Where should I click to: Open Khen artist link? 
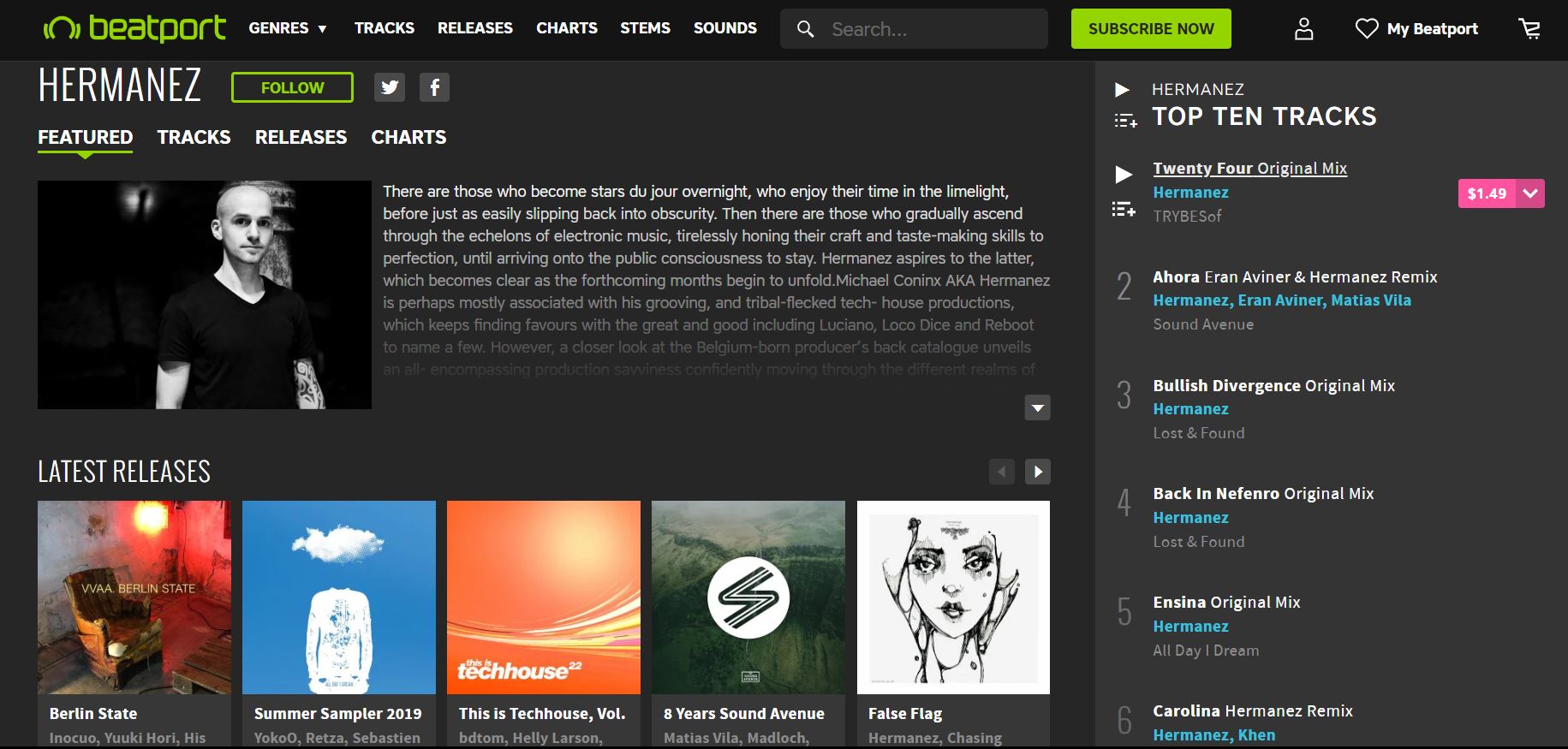pyautogui.click(x=1256, y=735)
